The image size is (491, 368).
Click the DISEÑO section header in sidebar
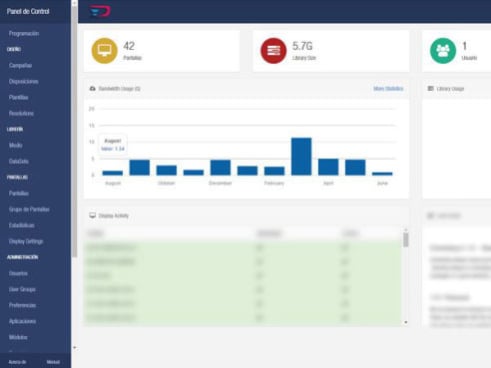14,49
